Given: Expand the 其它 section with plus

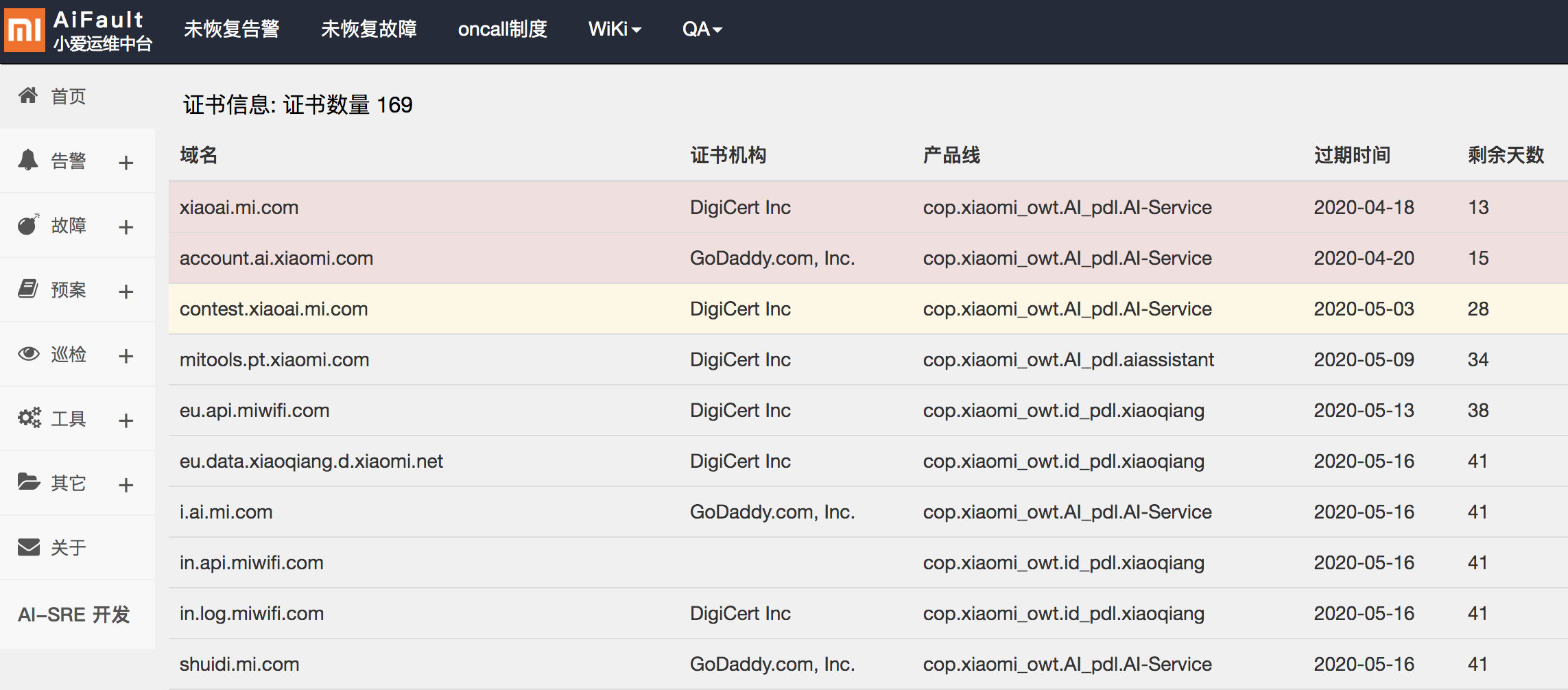Looking at the screenshot, I should tap(126, 485).
